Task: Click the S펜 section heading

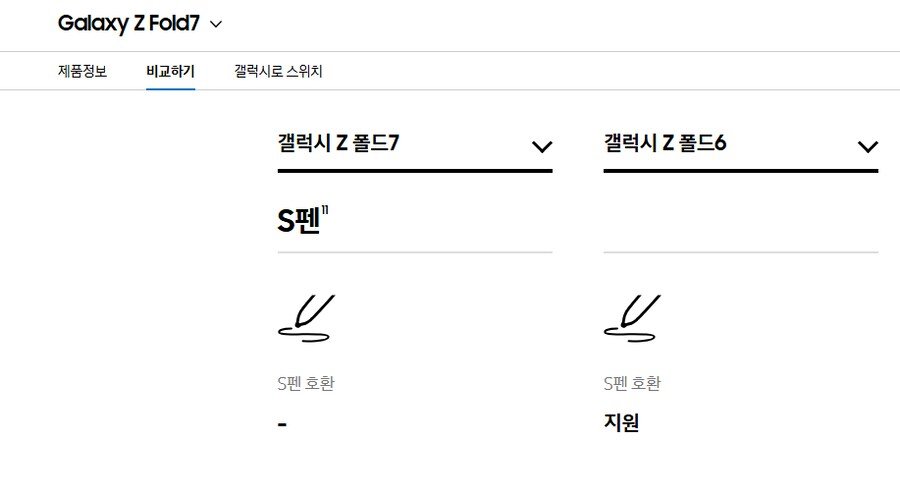Action: (x=298, y=221)
